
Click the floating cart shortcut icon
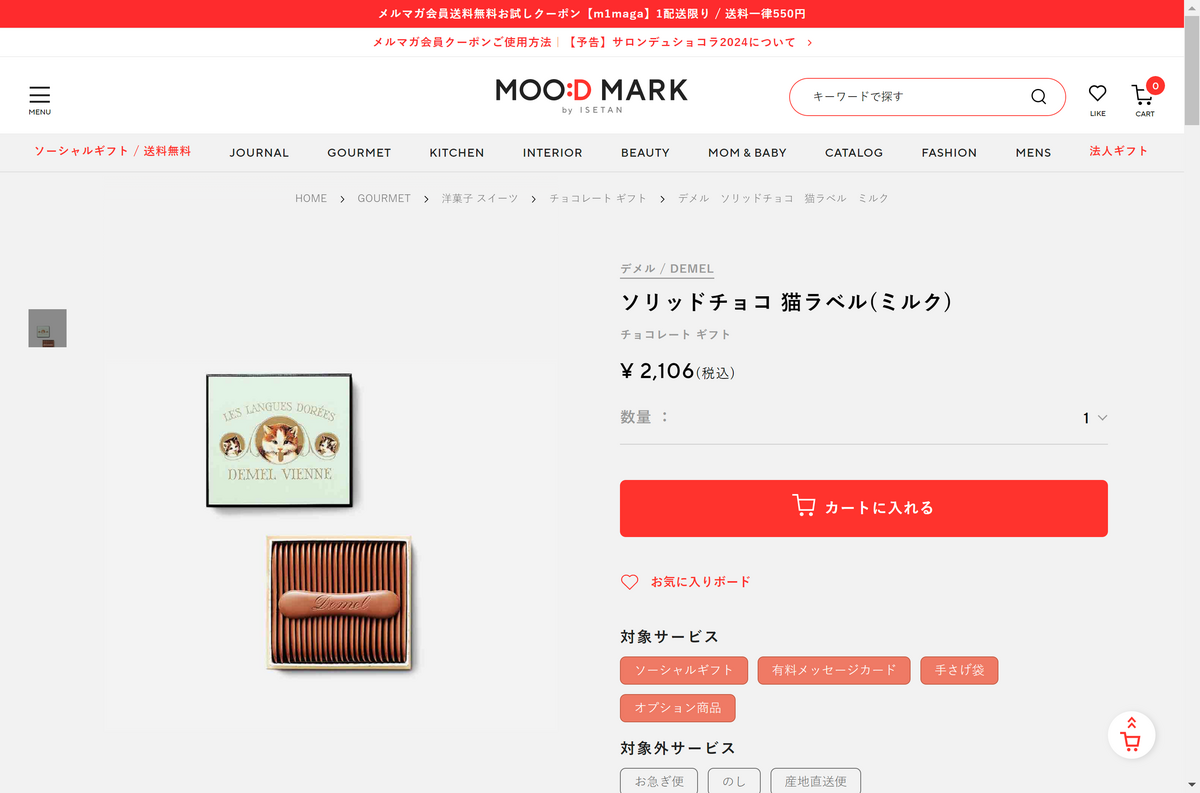(1131, 735)
